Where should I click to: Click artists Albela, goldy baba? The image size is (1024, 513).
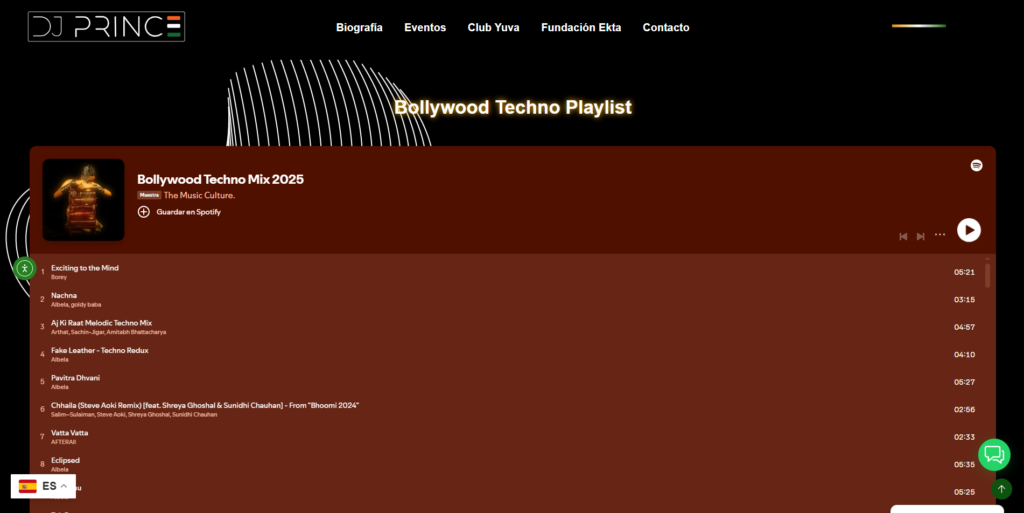pos(76,305)
